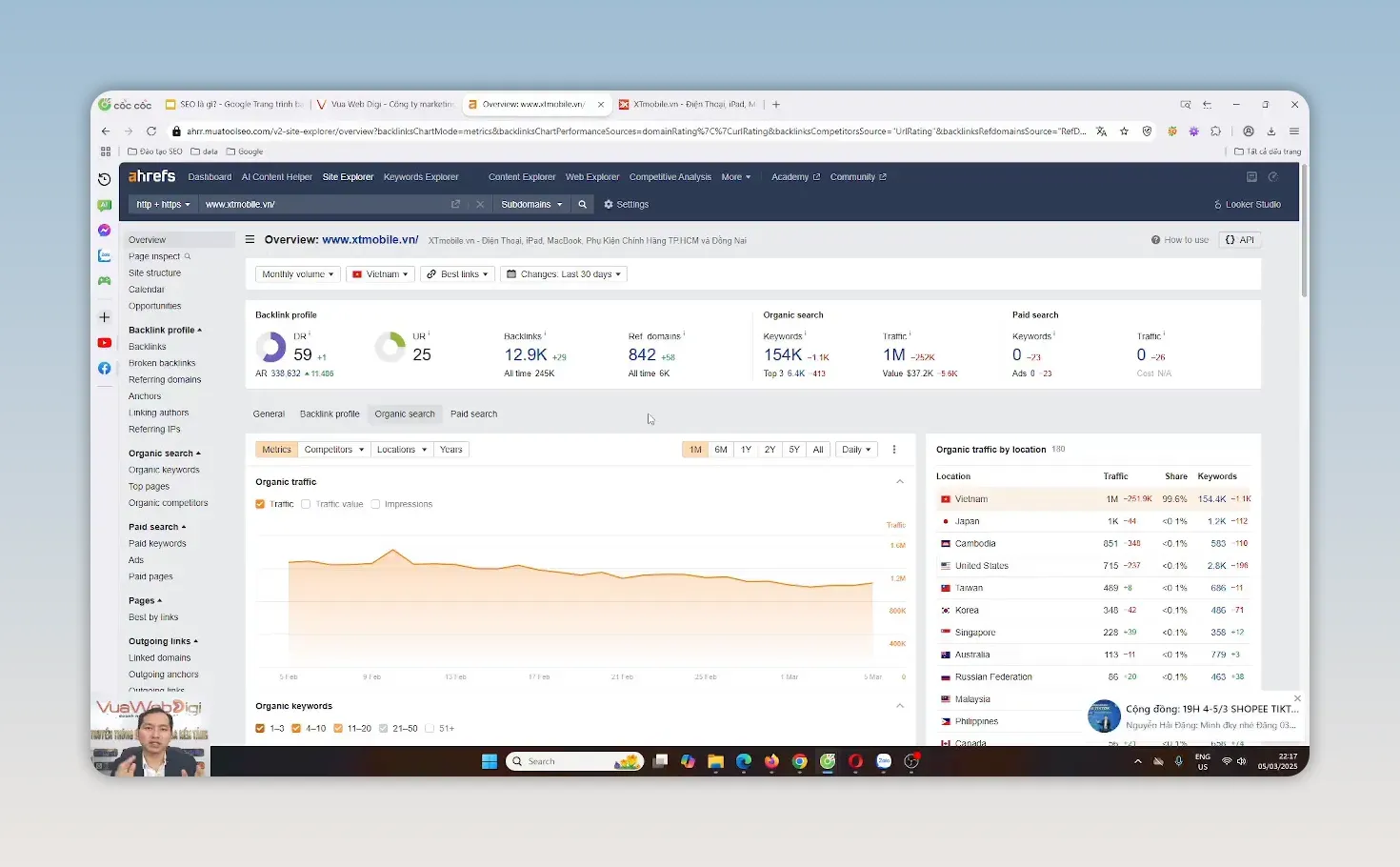This screenshot has width=1400, height=867.
Task: Open the Monthly volume dropdown
Action: [298, 274]
